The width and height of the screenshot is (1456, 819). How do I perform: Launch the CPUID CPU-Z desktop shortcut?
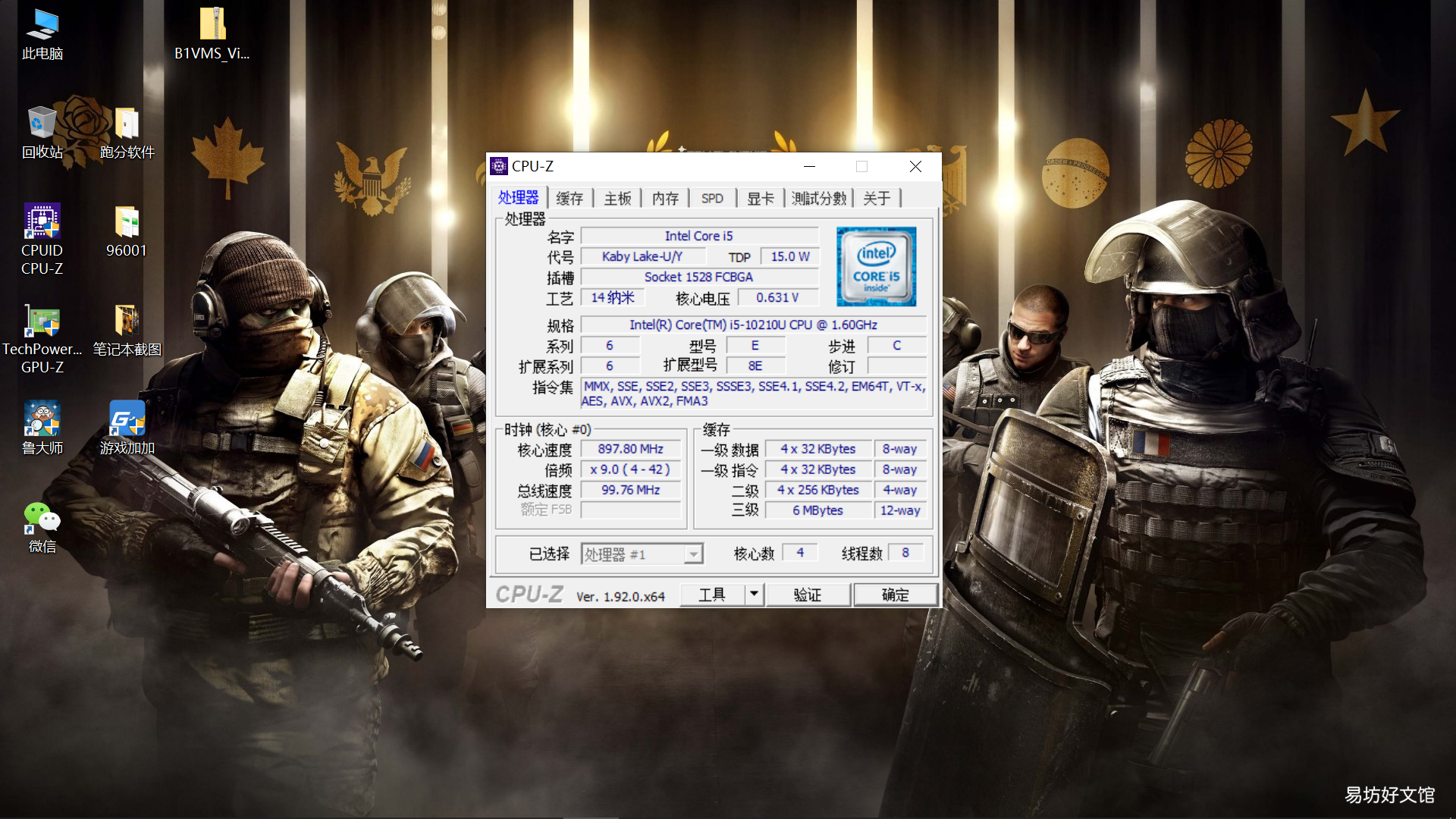(42, 240)
